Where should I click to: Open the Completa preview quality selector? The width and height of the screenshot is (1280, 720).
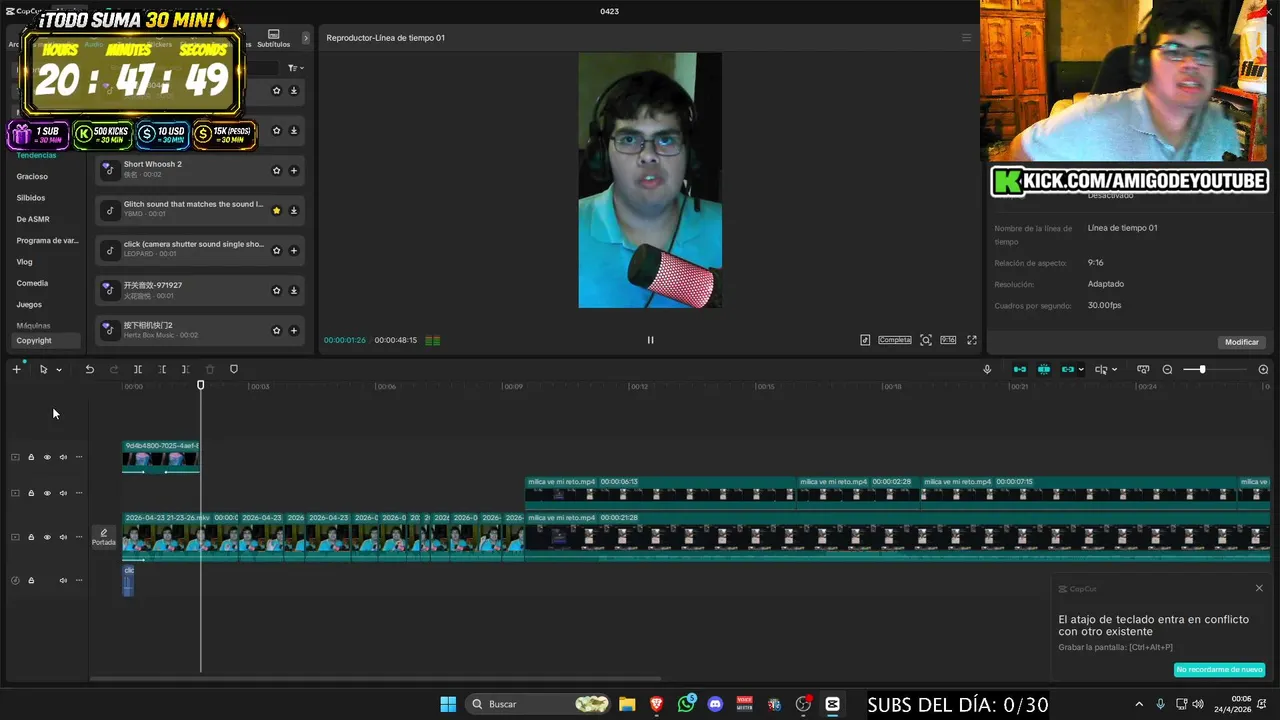pos(895,340)
